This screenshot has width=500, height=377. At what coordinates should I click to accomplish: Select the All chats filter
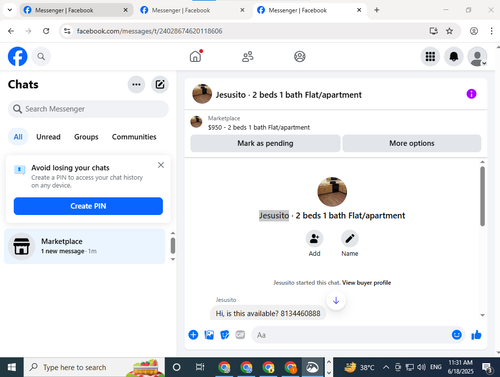click(x=18, y=137)
